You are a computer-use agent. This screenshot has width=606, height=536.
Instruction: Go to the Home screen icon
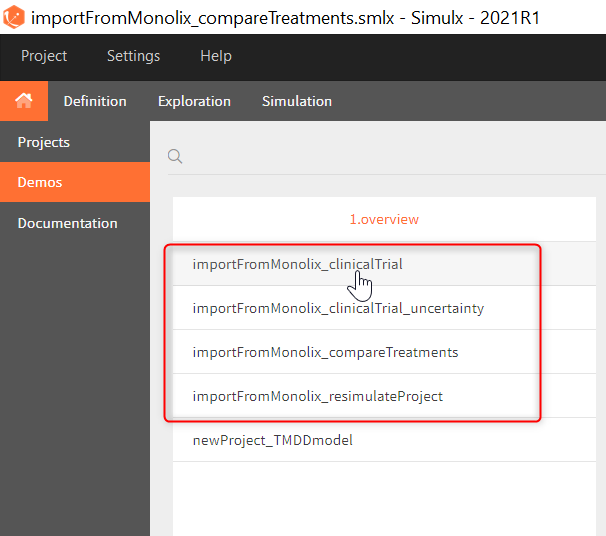point(23,101)
